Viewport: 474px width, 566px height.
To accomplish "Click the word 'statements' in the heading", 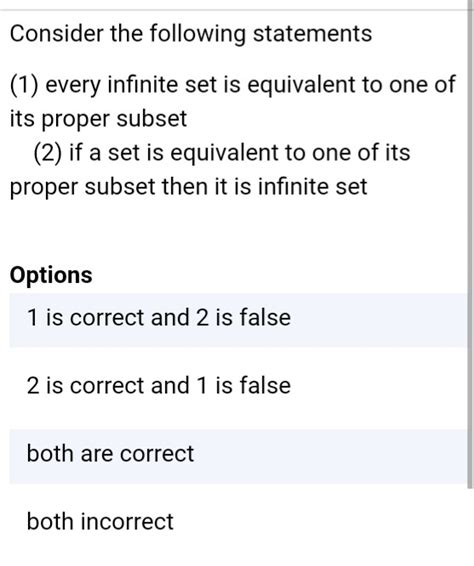I will click(x=312, y=34).
